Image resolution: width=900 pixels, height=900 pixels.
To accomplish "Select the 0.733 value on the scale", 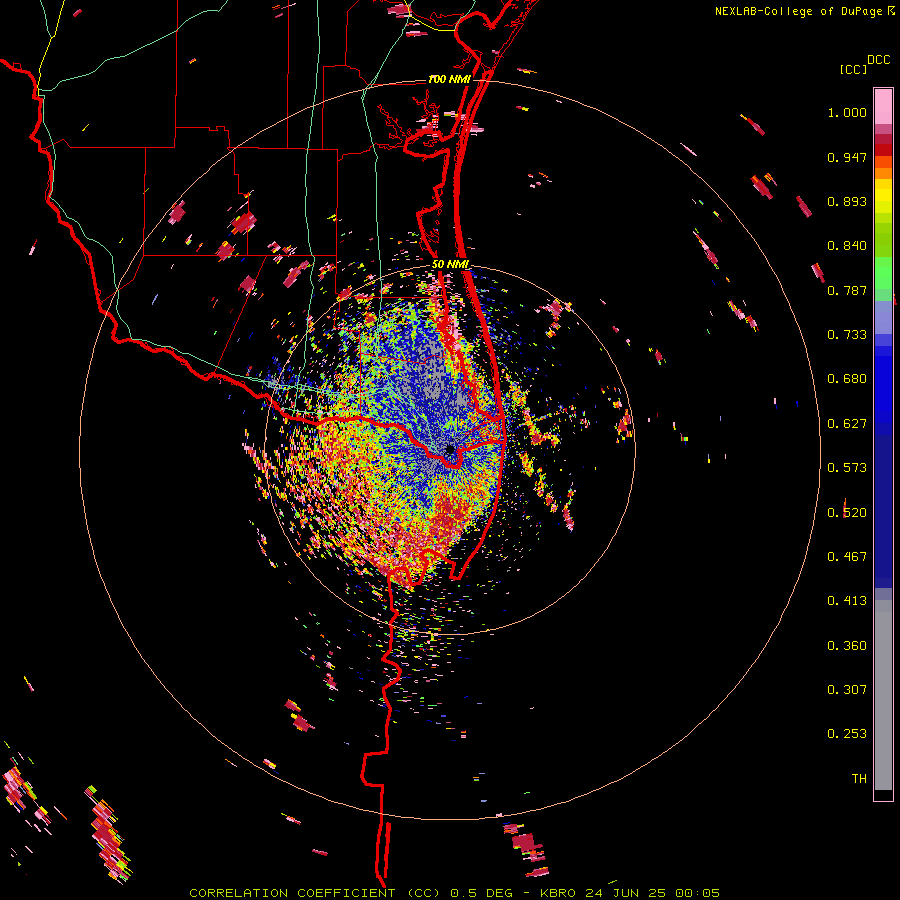I will click(847, 335).
